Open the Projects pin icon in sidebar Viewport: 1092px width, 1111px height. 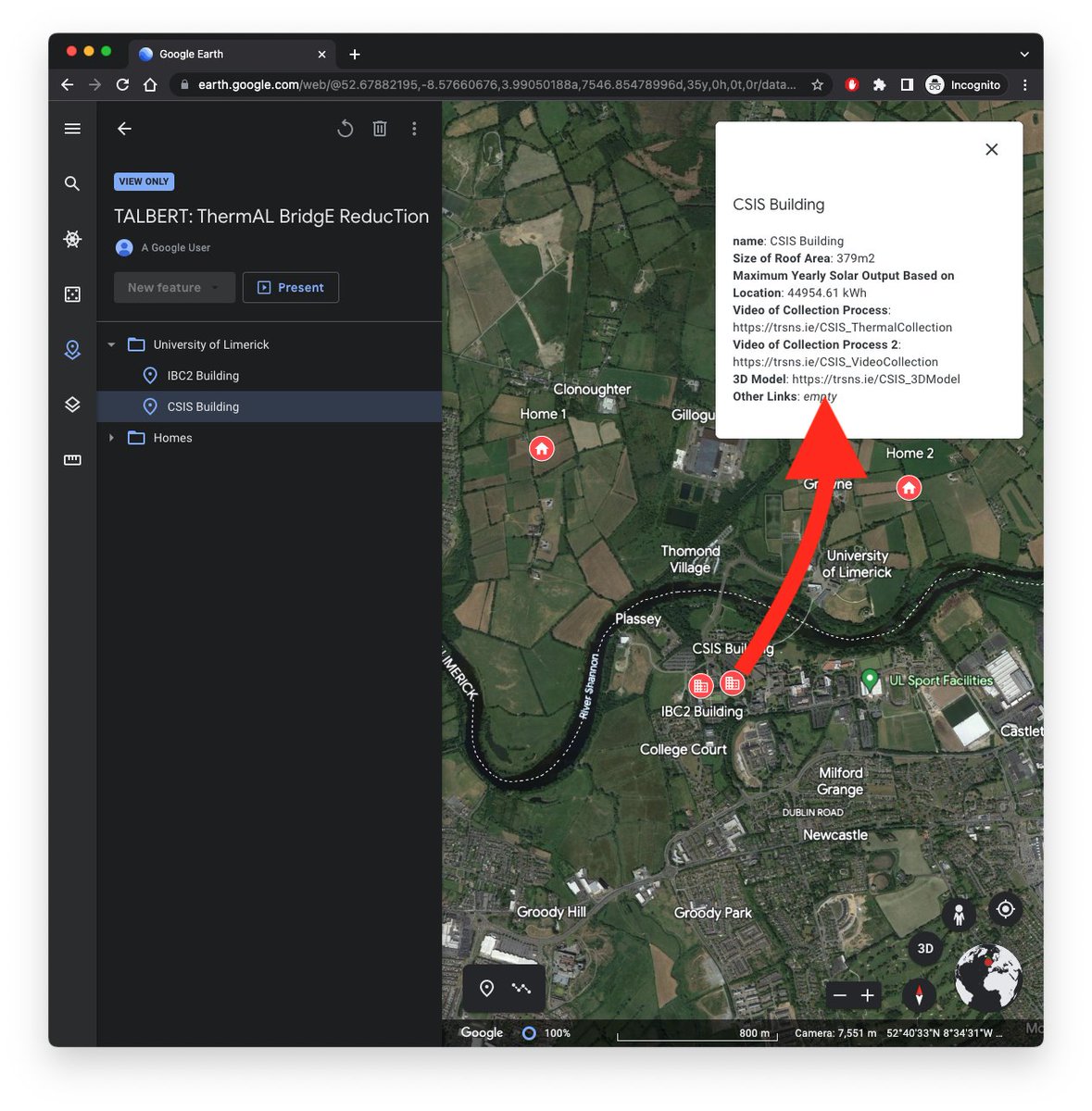(72, 349)
